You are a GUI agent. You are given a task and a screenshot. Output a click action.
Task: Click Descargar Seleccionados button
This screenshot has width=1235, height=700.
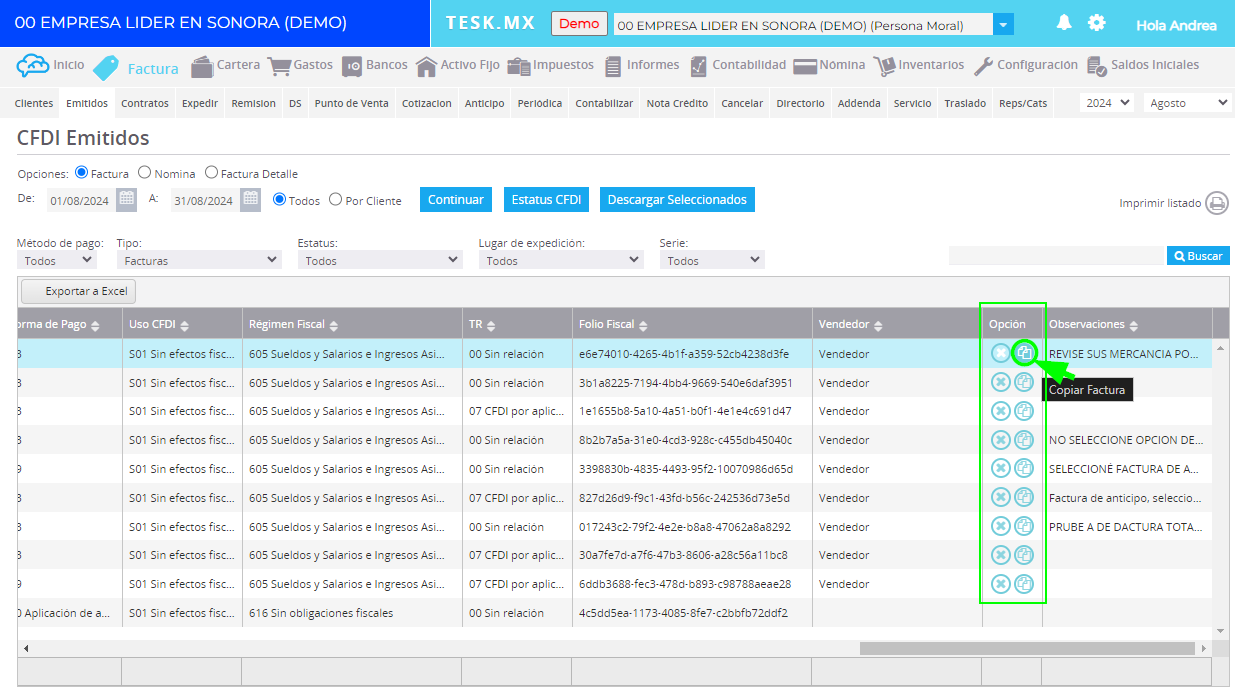click(677, 199)
